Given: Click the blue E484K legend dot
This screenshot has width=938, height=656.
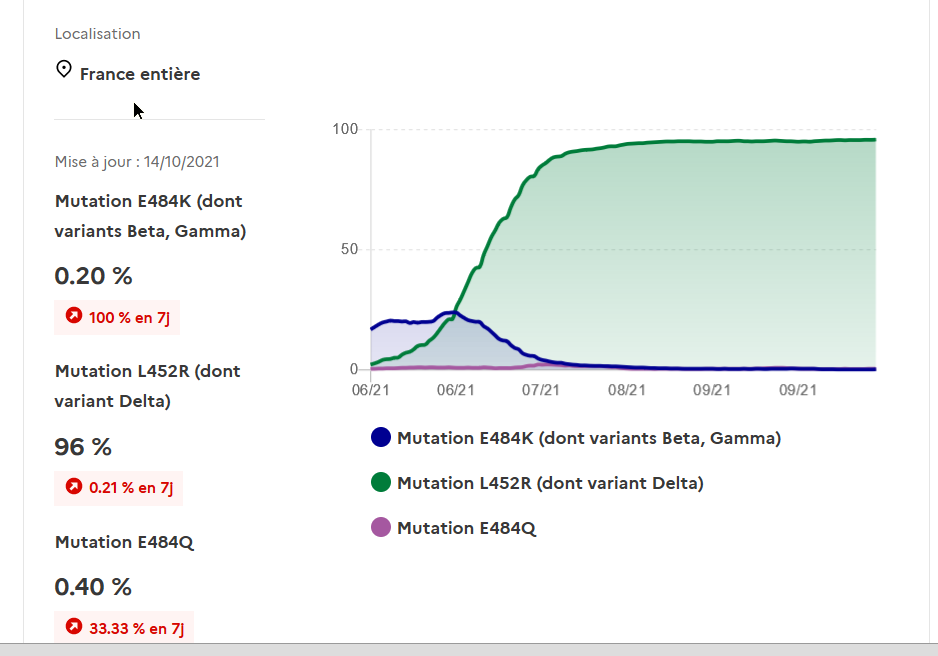Looking at the screenshot, I should [x=381, y=437].
